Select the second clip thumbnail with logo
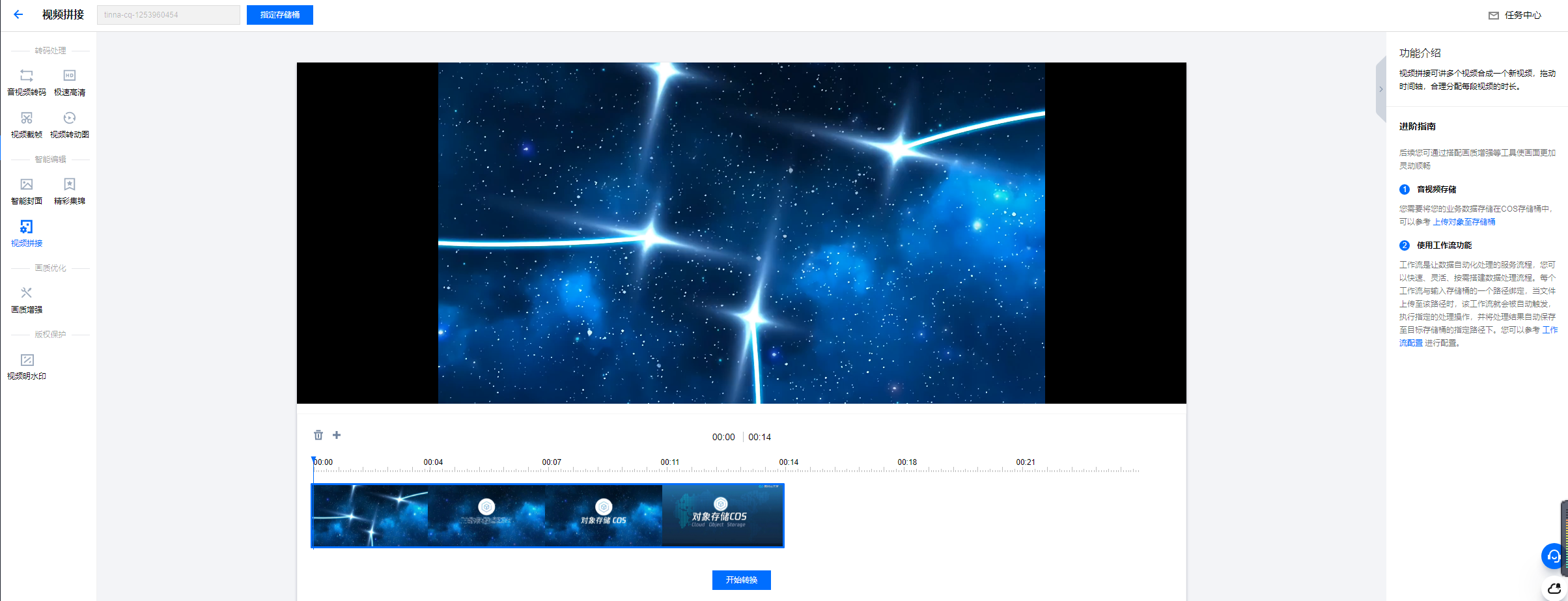 (x=486, y=516)
